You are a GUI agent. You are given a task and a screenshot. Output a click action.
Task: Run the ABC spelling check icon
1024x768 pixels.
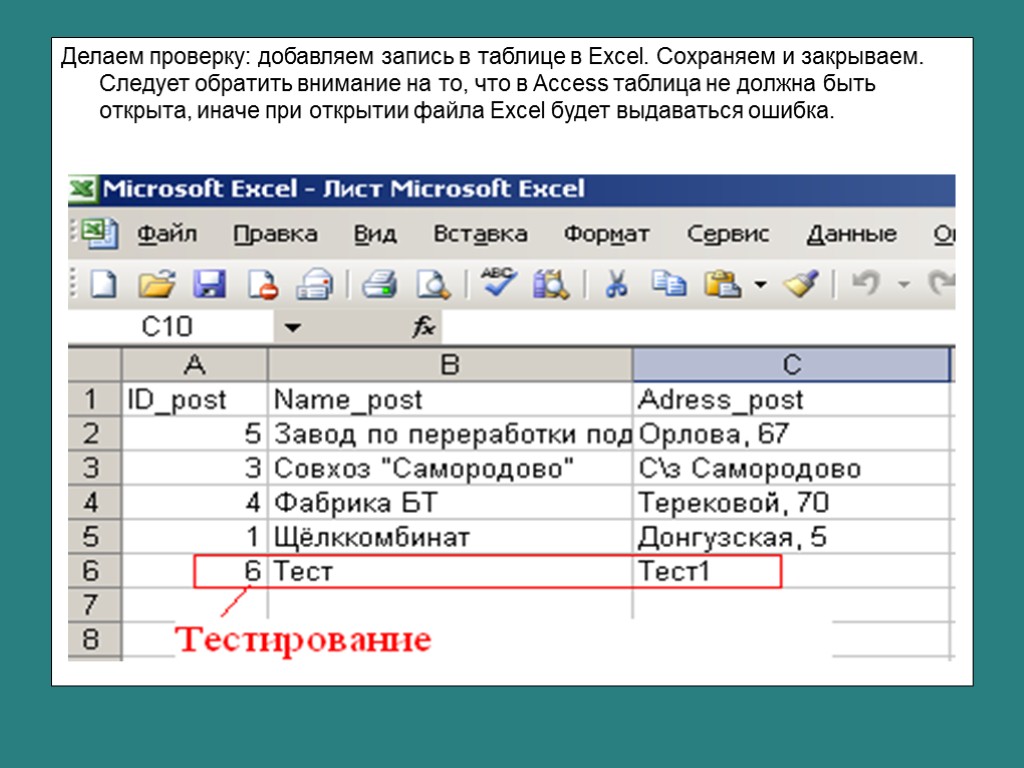point(499,281)
